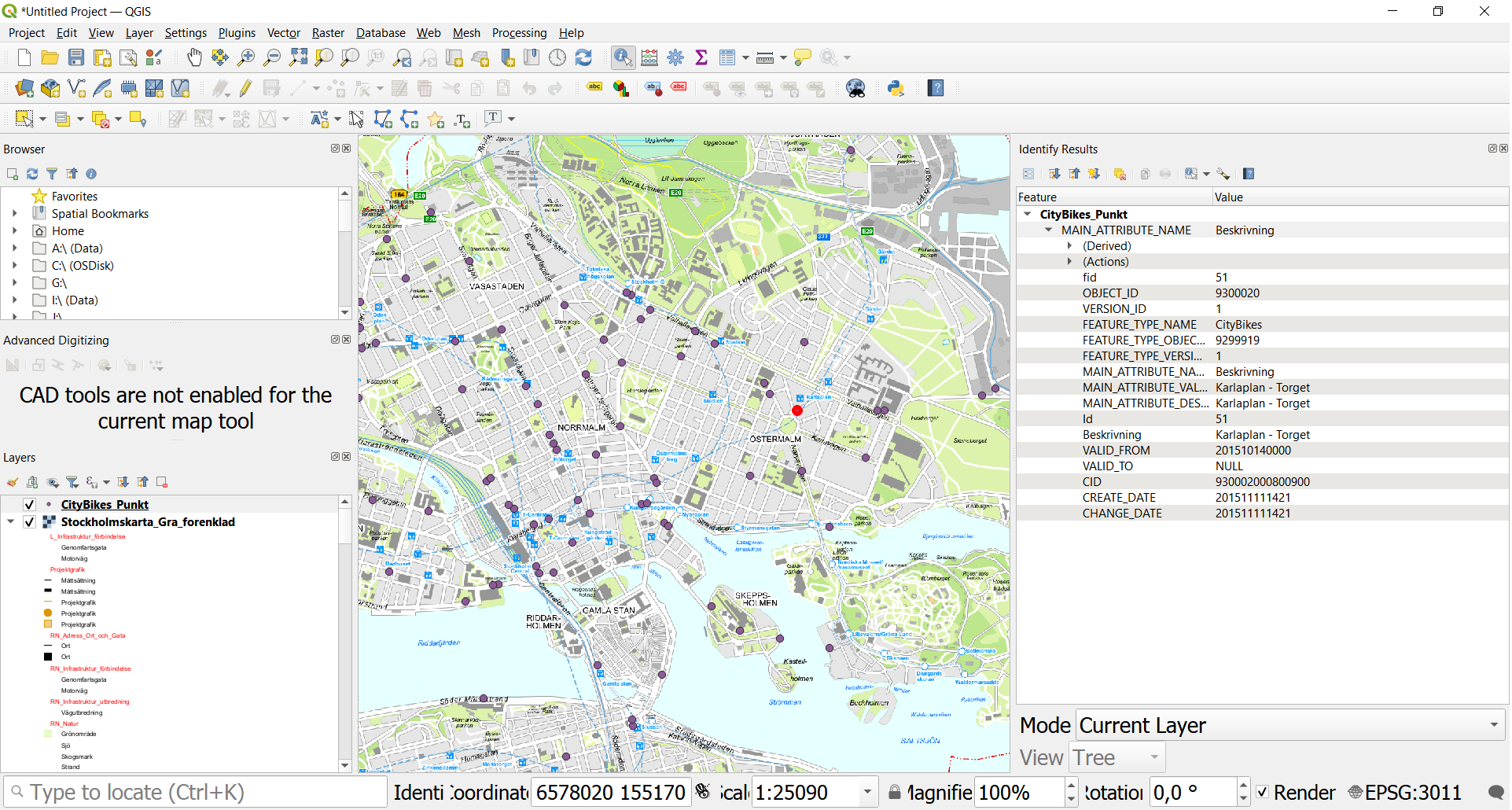This screenshot has width=1512, height=810.
Task: Open a project with the folder icon
Action: point(50,57)
